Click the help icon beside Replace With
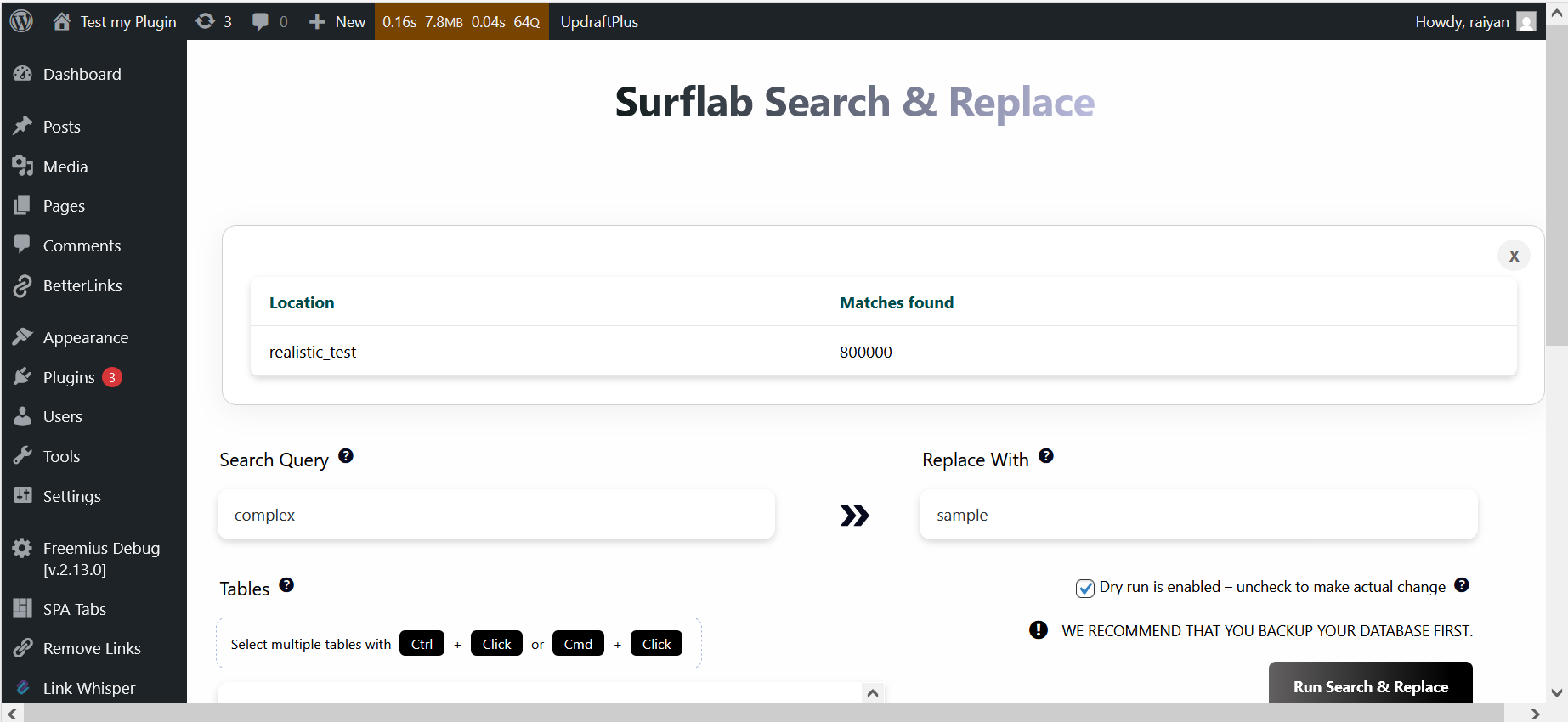Viewport: 1568px width, 722px height. [1046, 456]
